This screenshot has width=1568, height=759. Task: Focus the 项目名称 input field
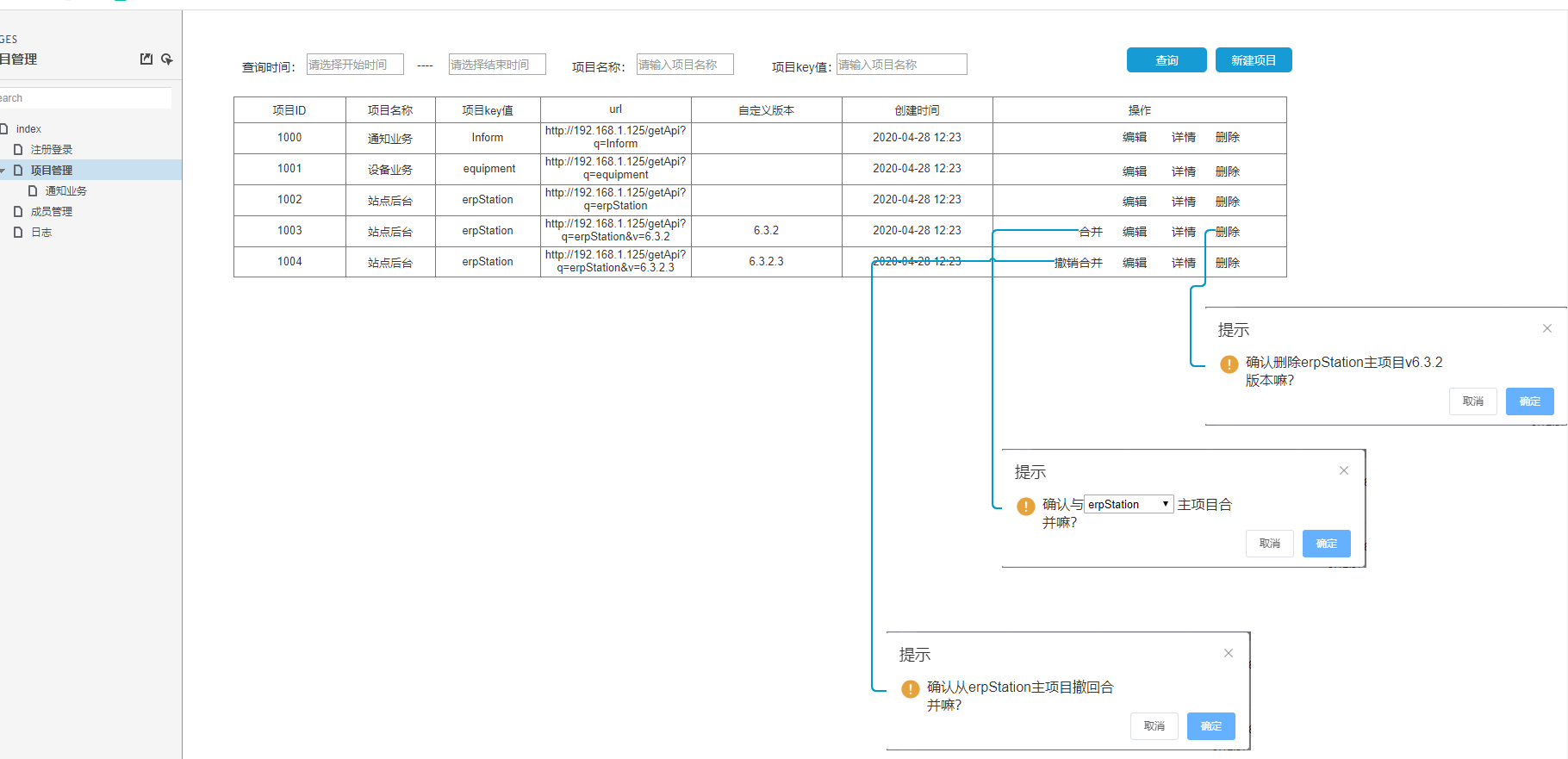[x=685, y=65]
